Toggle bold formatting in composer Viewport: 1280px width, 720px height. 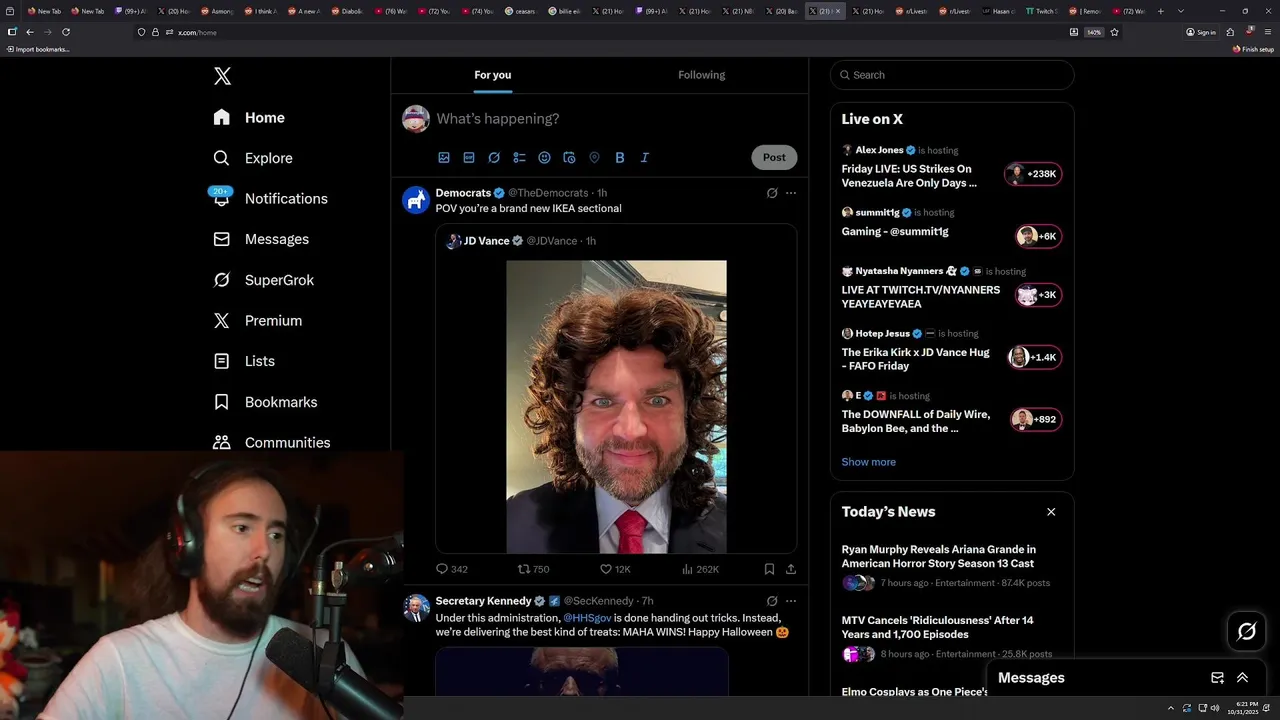click(619, 157)
